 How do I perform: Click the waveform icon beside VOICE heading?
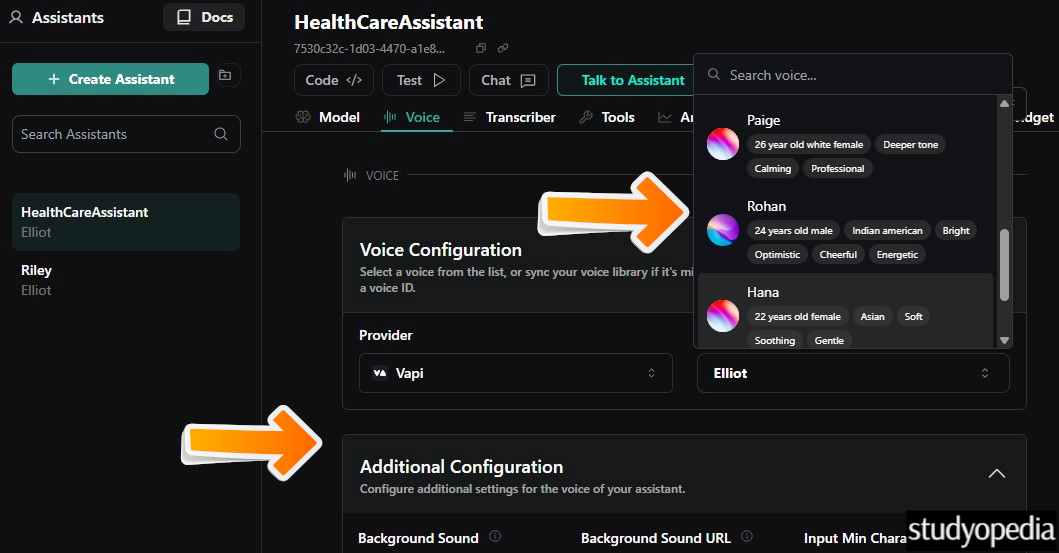[x=350, y=175]
